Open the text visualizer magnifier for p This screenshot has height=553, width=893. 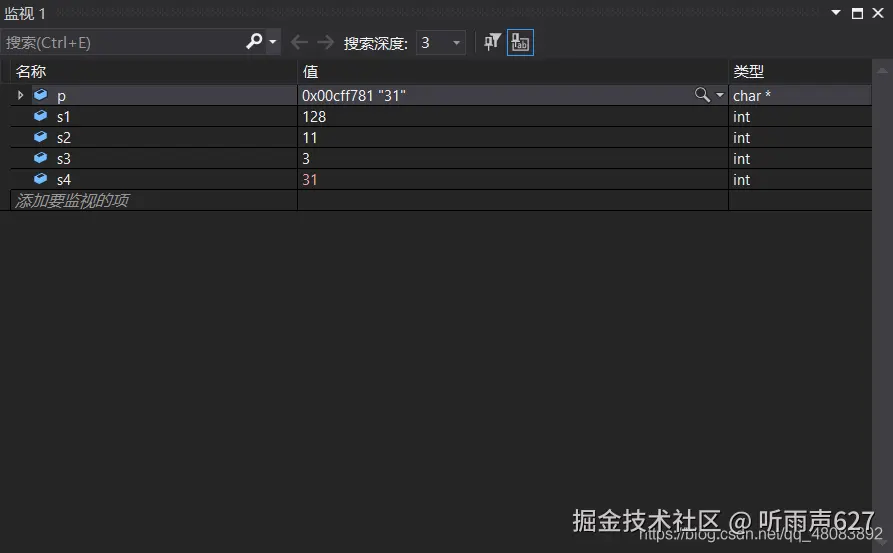702,95
